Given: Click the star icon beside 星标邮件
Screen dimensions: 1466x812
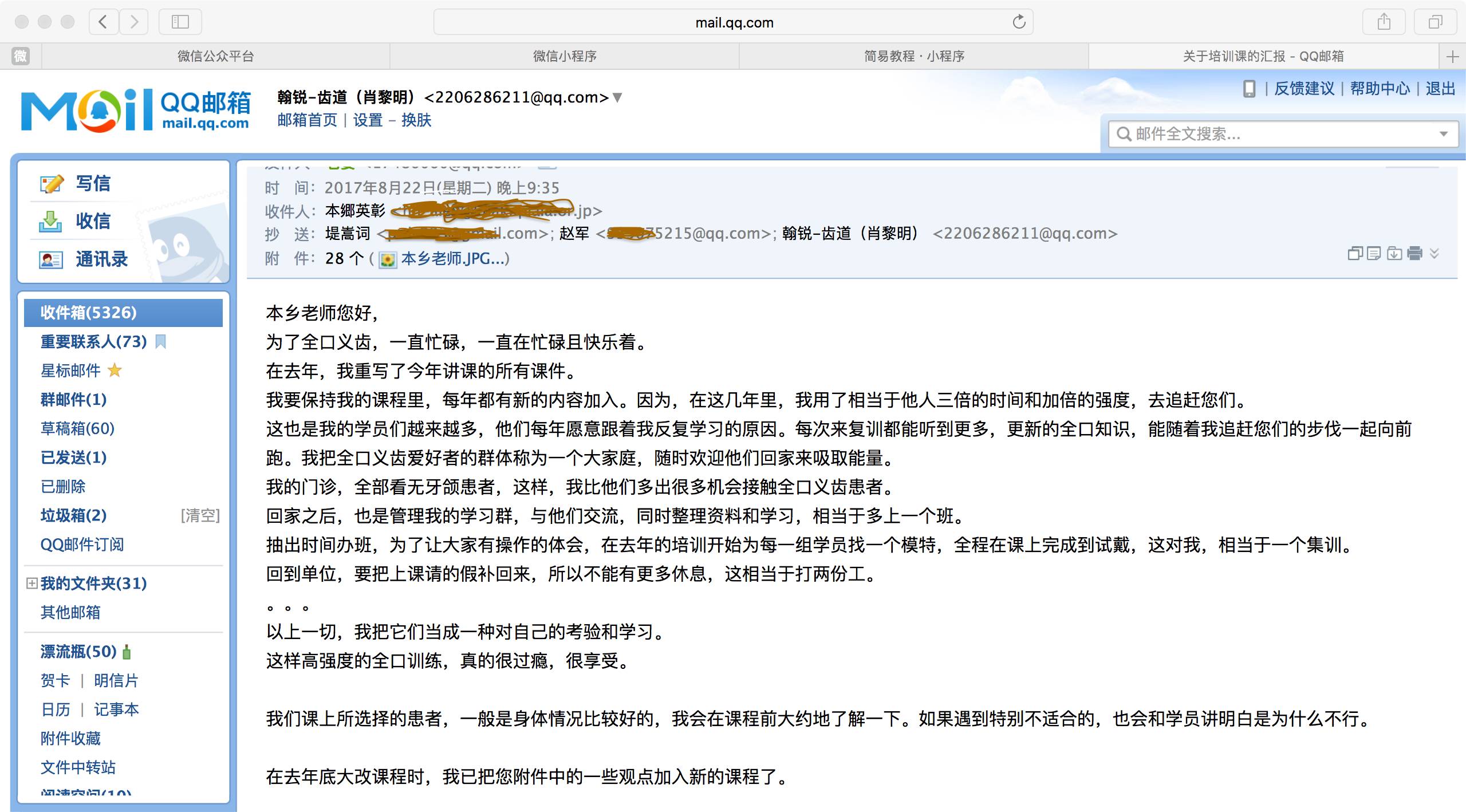Looking at the screenshot, I should click(x=115, y=370).
